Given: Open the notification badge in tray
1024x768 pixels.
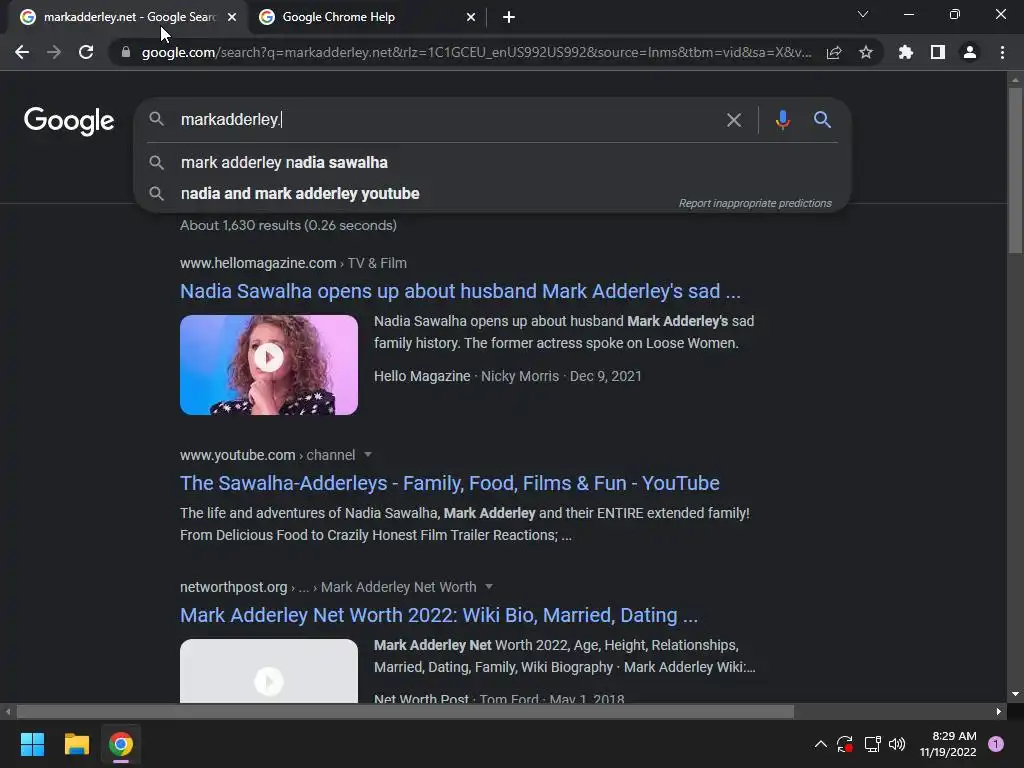Looking at the screenshot, I should [996, 744].
